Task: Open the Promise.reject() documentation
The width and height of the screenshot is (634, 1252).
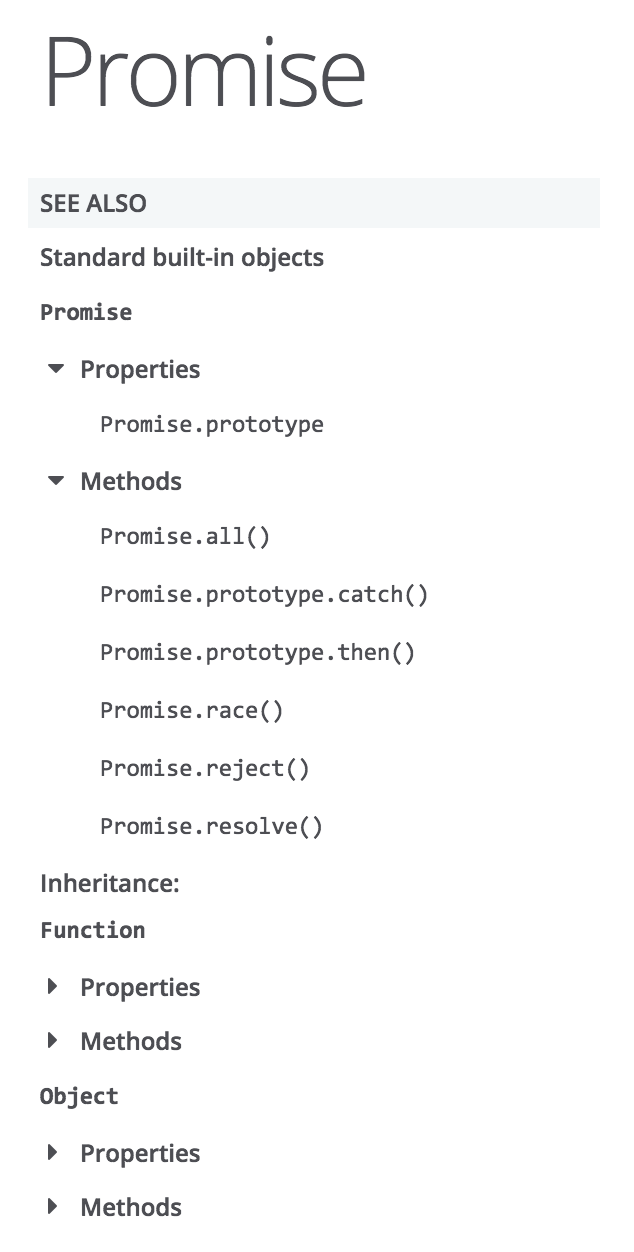Action: [205, 768]
